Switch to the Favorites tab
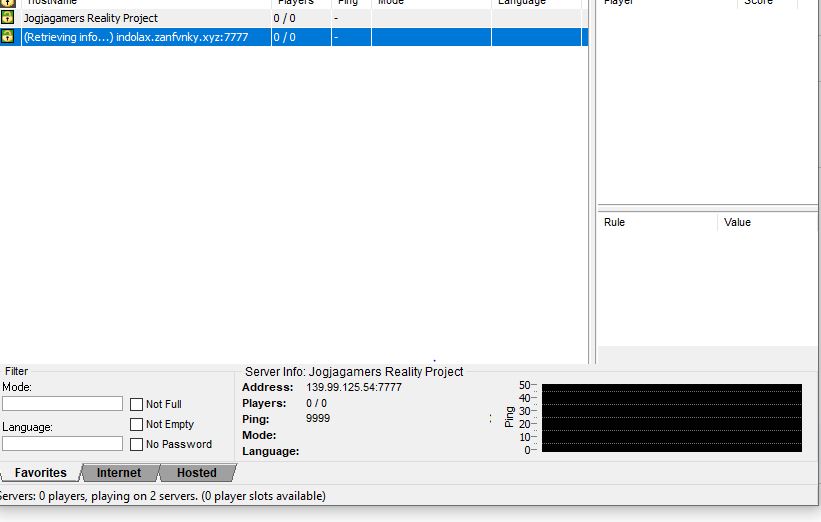 (x=41, y=473)
